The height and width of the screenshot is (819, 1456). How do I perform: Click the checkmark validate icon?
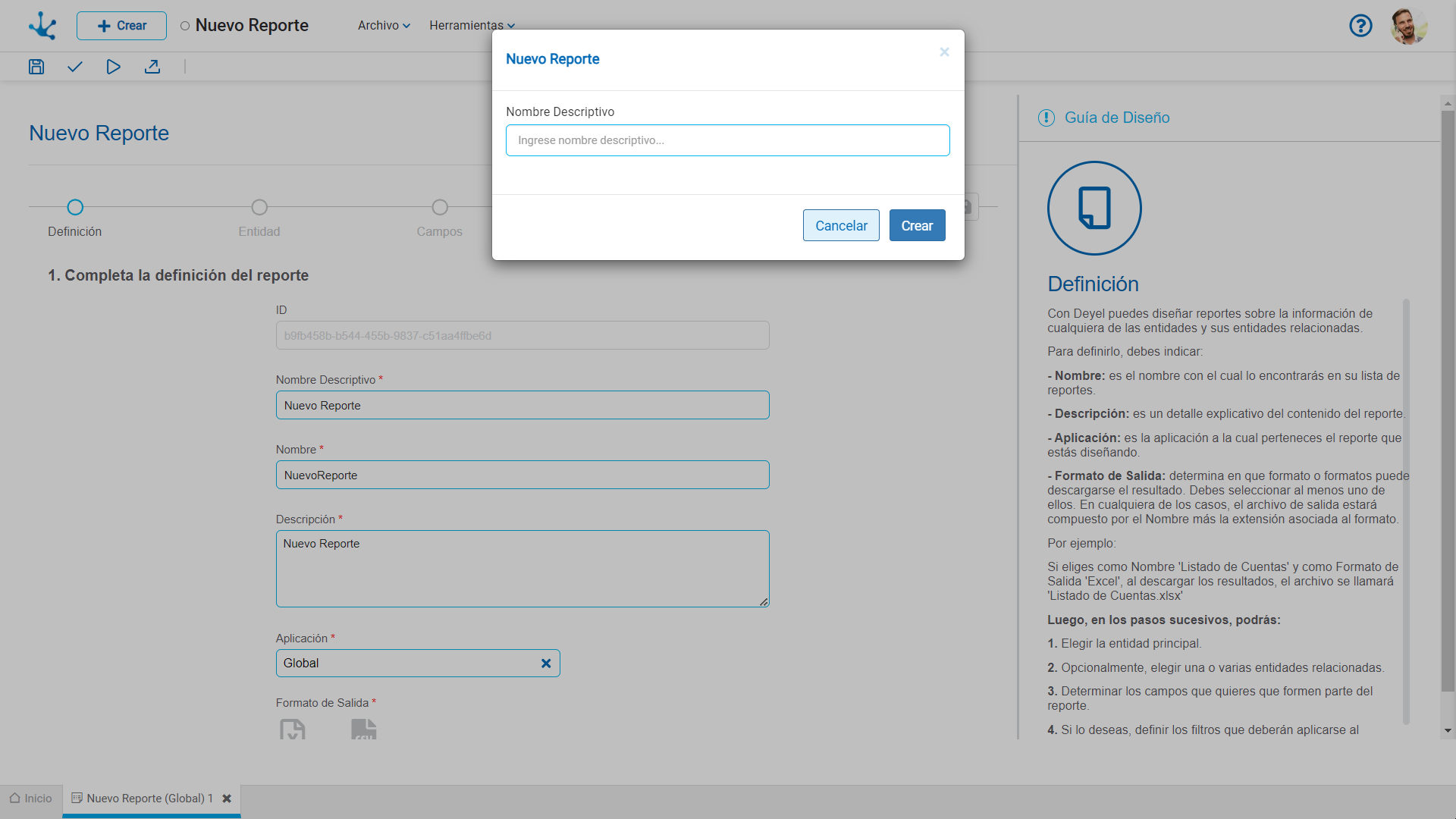coord(74,67)
